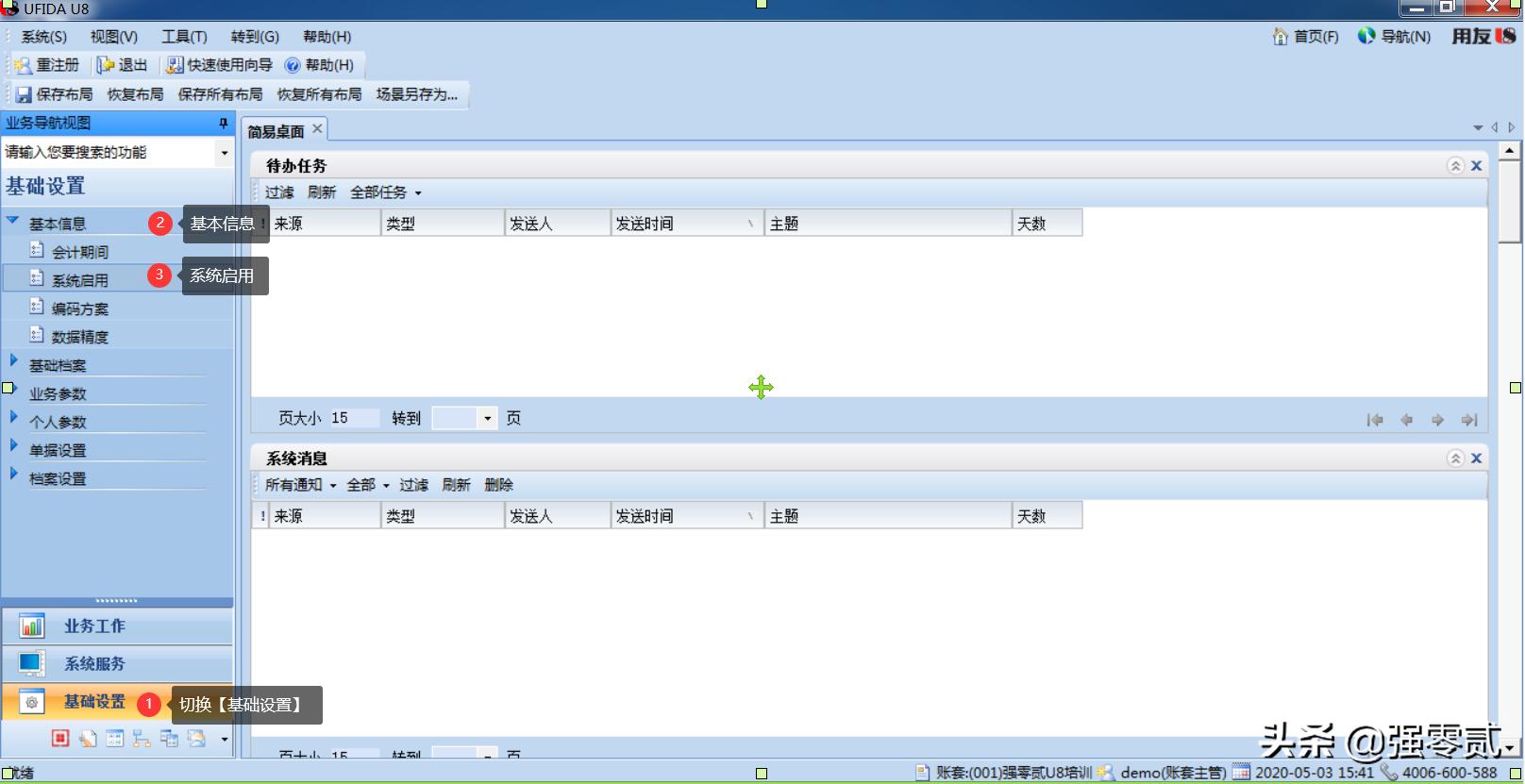Click the vertical scrollbar up arrow
Viewport: 1525px width, 784px height.
(x=1509, y=150)
